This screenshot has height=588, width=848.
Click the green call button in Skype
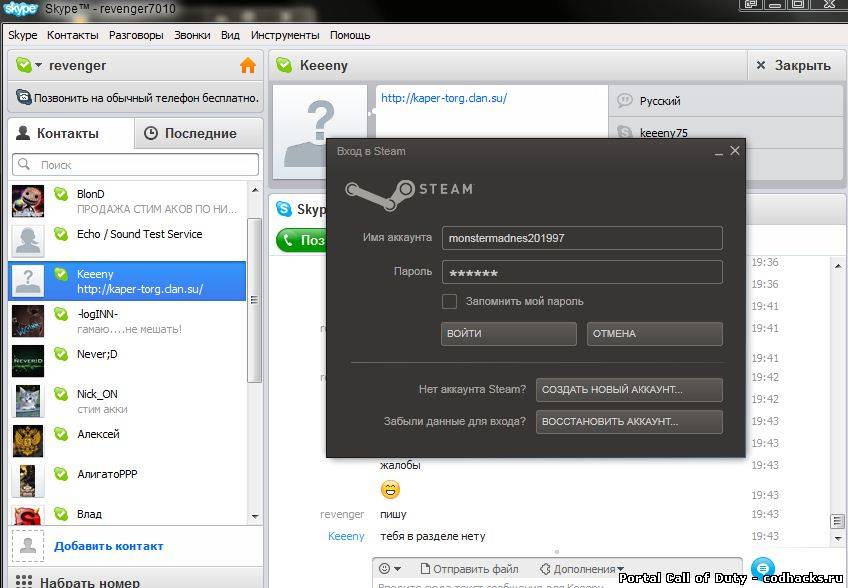click(x=301, y=240)
